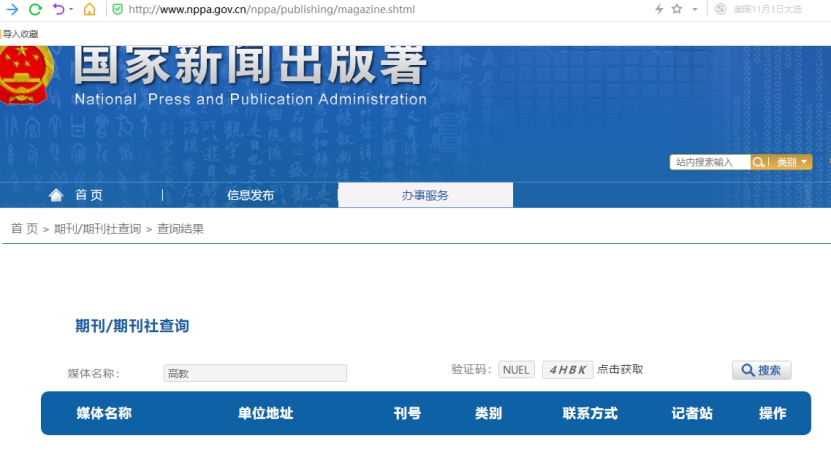Click the purple undo back icon
This screenshot has width=831, height=450.
[58, 9]
